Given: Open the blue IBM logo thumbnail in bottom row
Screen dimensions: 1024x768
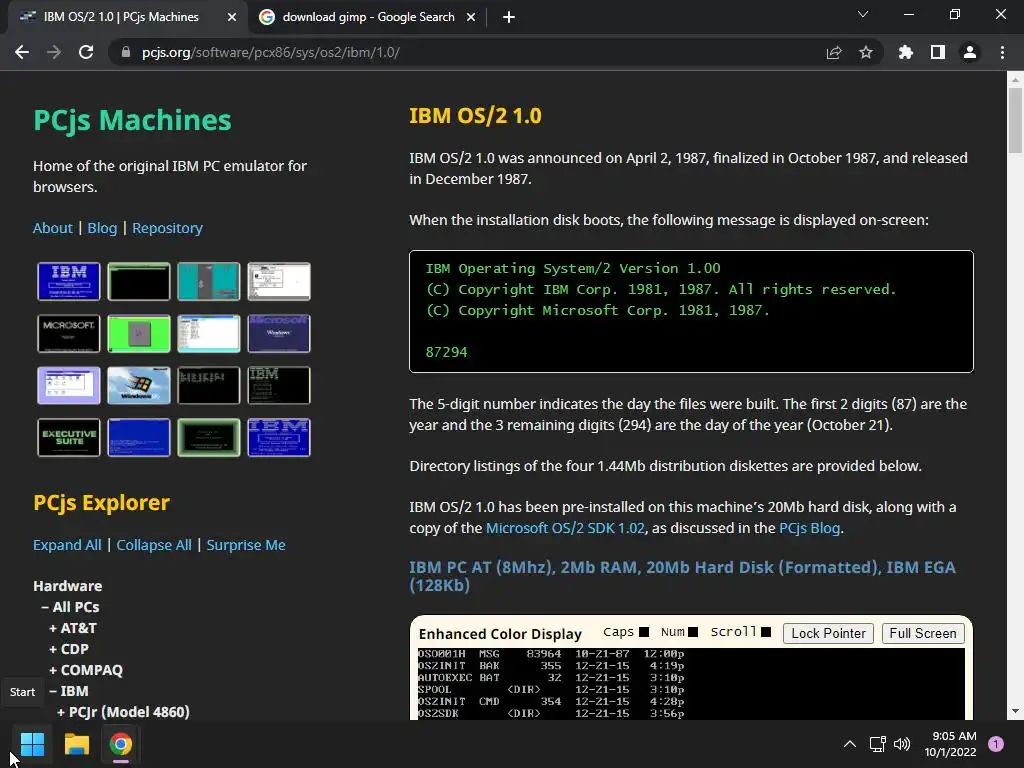Looking at the screenshot, I should point(279,438).
